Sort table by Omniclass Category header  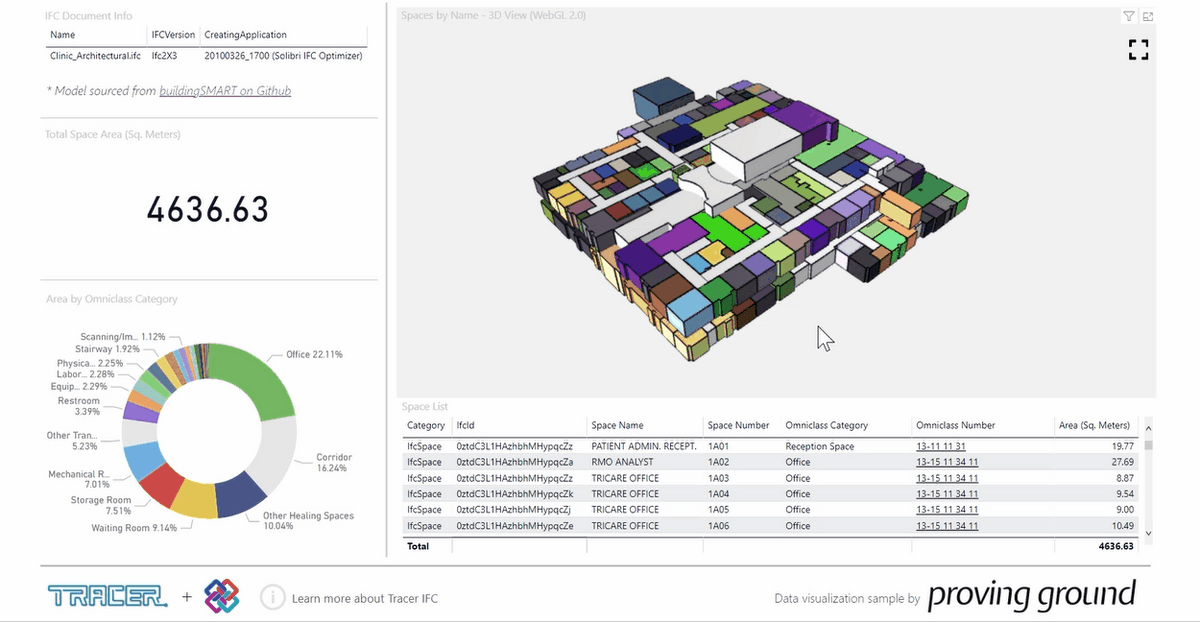827,425
